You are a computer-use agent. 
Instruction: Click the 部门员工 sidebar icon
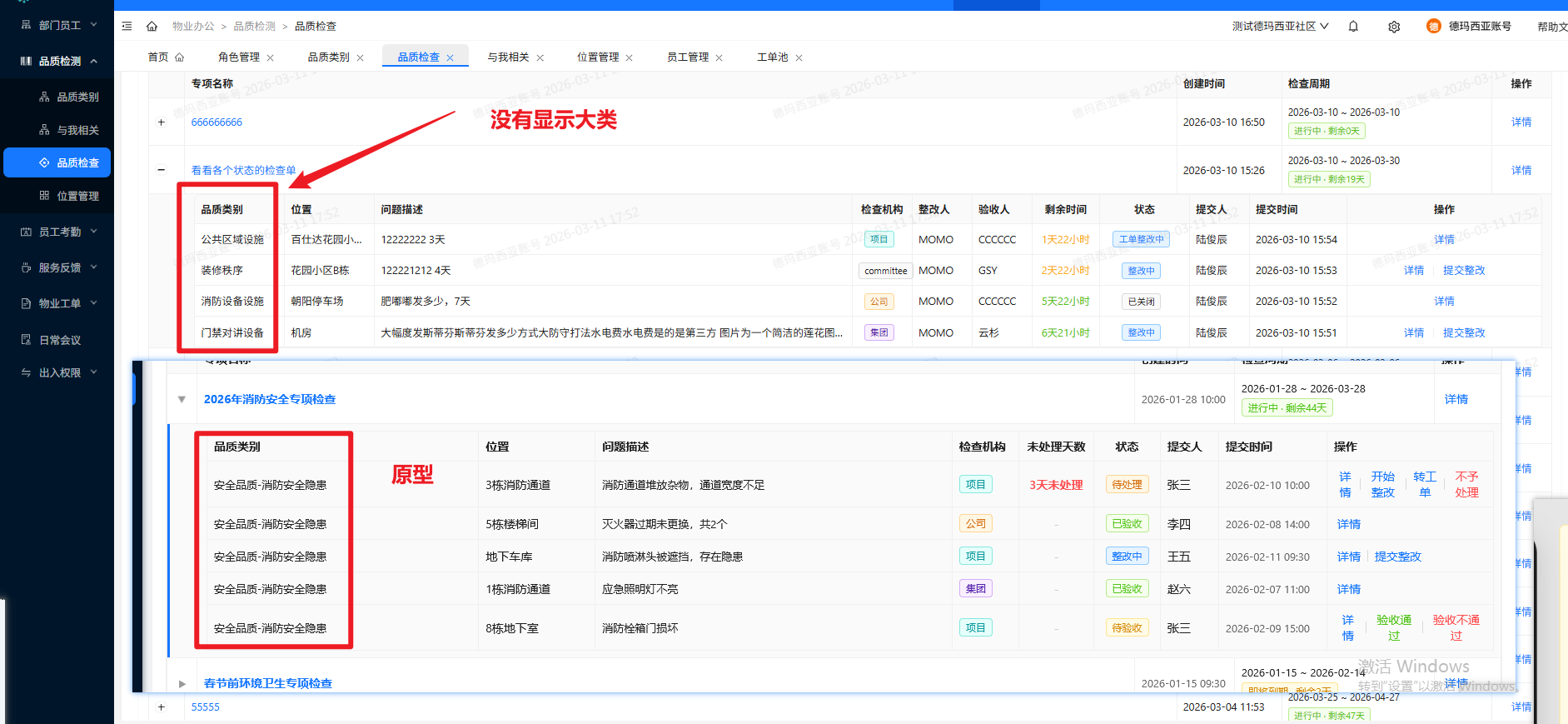point(26,25)
